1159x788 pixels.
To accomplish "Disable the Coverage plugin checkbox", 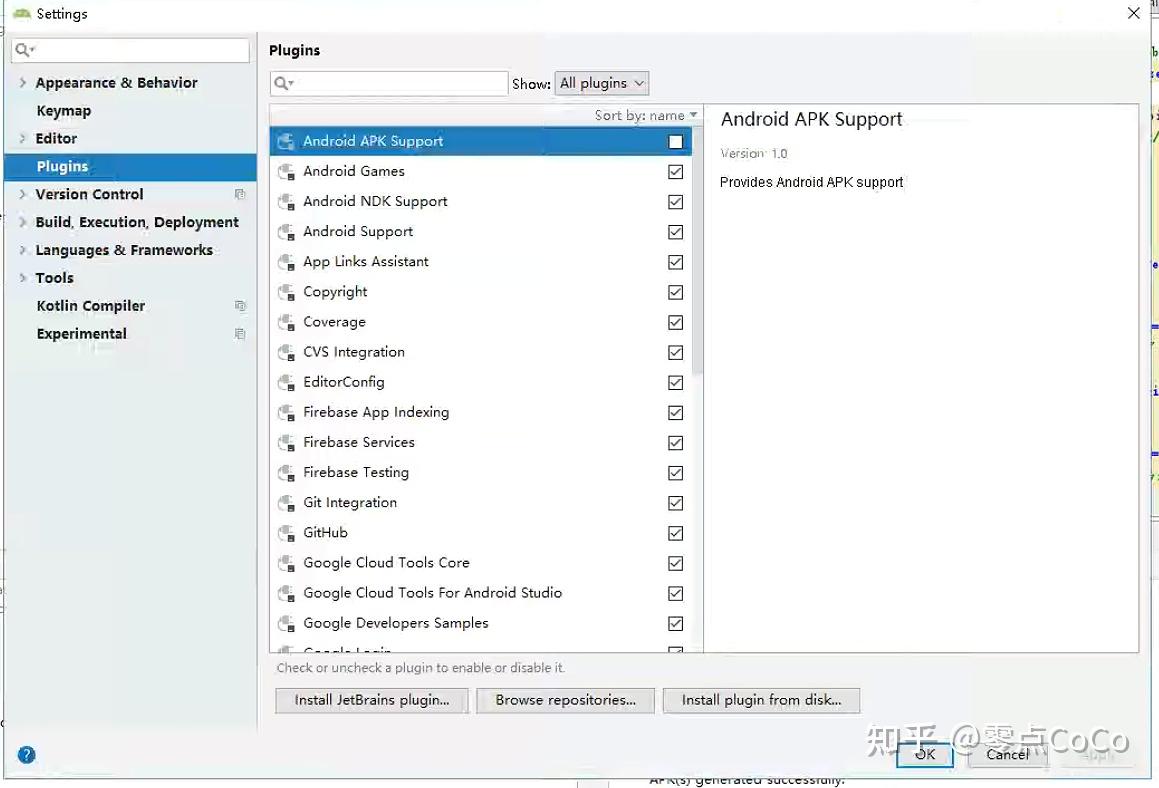I will click(x=676, y=322).
